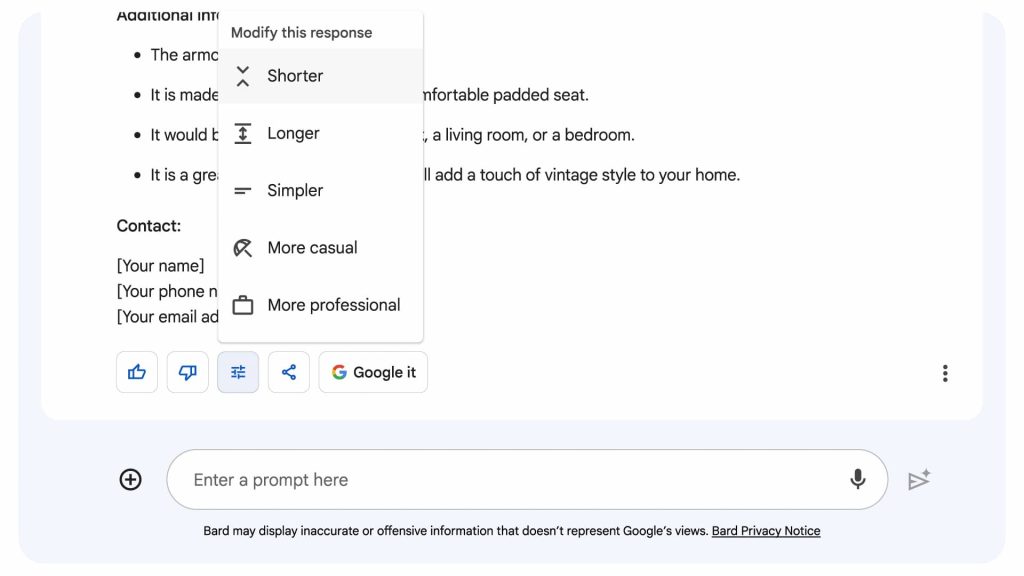This screenshot has height=576, width=1024.
Task: Click the thumbs down icon
Action: pos(188,372)
